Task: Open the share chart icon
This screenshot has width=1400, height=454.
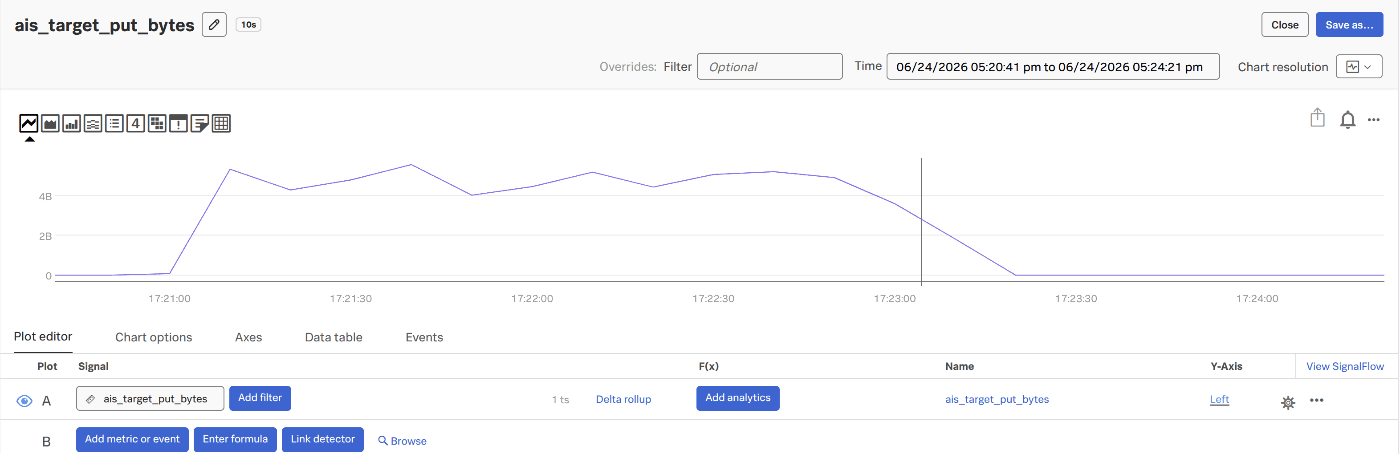Action: (x=1318, y=118)
